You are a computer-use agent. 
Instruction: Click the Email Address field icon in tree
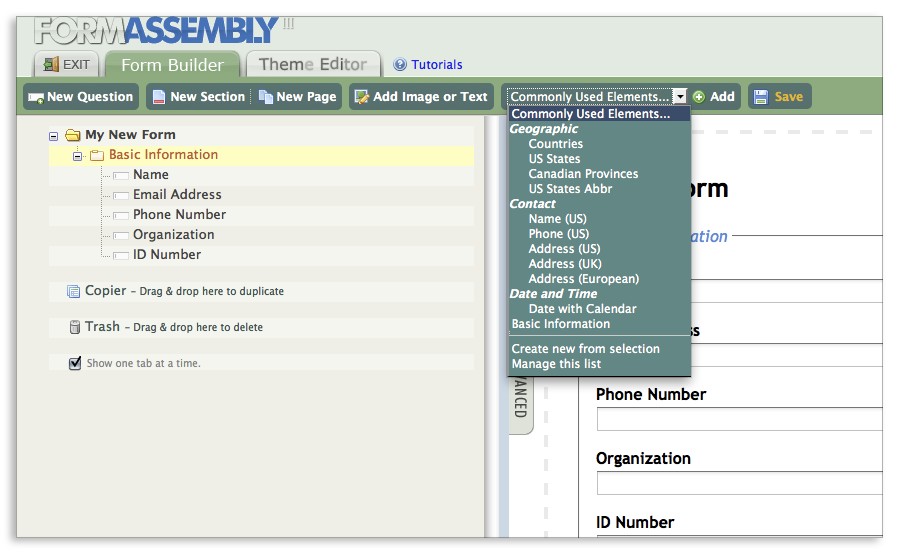point(121,196)
